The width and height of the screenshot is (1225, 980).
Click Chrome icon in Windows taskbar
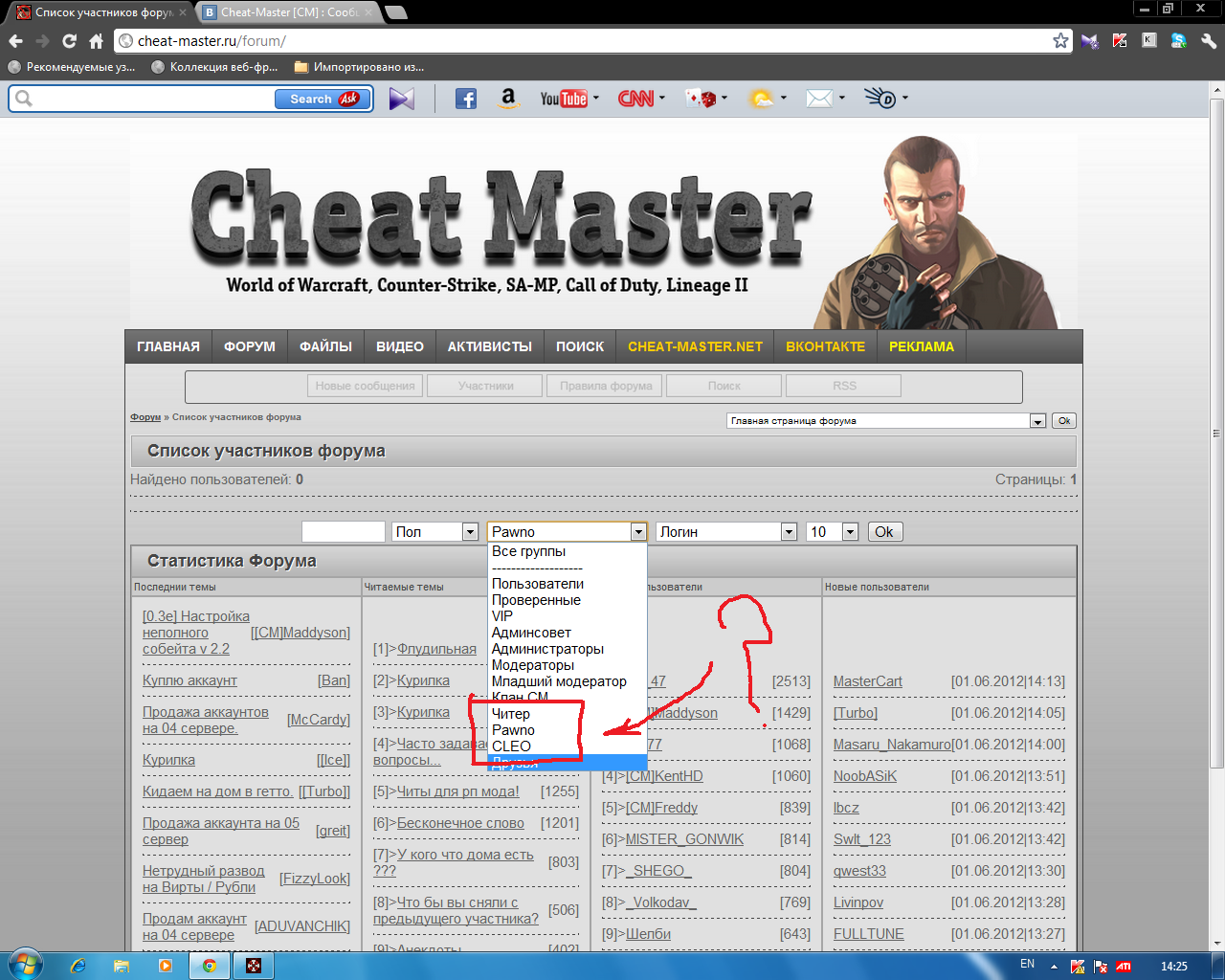(x=209, y=966)
